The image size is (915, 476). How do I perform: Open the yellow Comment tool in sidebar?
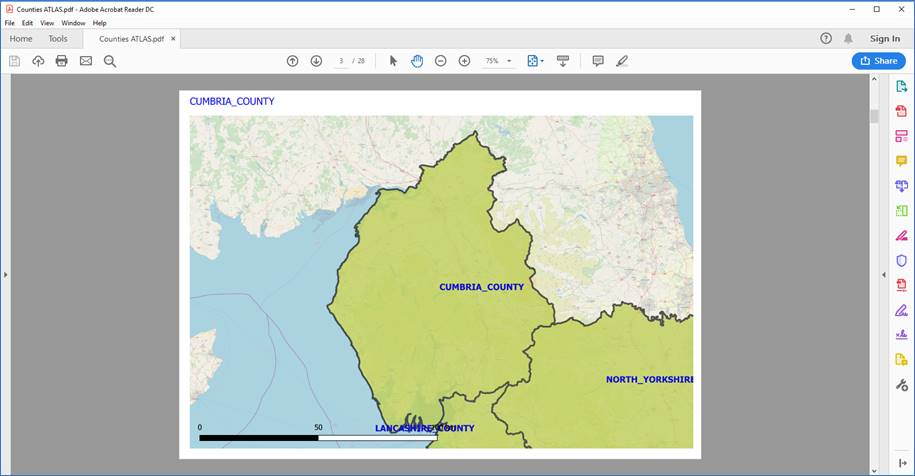[901, 161]
